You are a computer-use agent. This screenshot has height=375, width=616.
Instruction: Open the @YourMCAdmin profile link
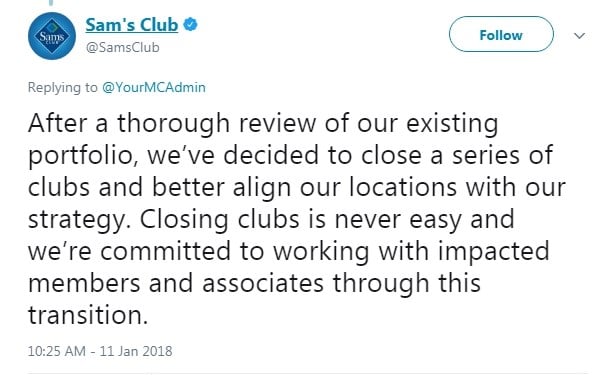154,87
